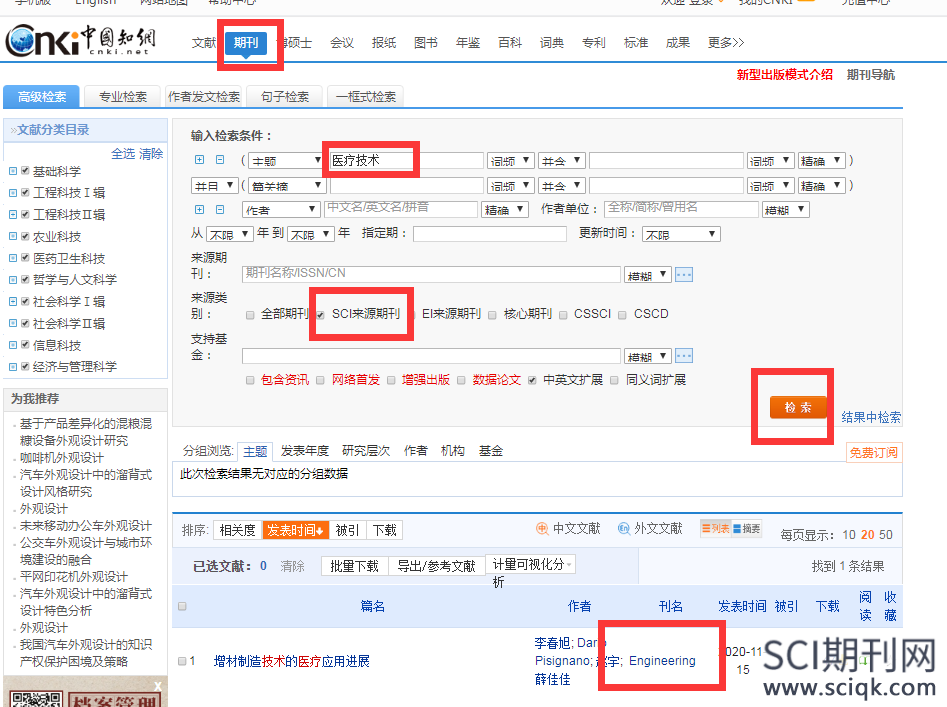Image resolution: width=947 pixels, height=707 pixels.
Task: Check 全部期刊 source checkbox
Action: pos(250,315)
